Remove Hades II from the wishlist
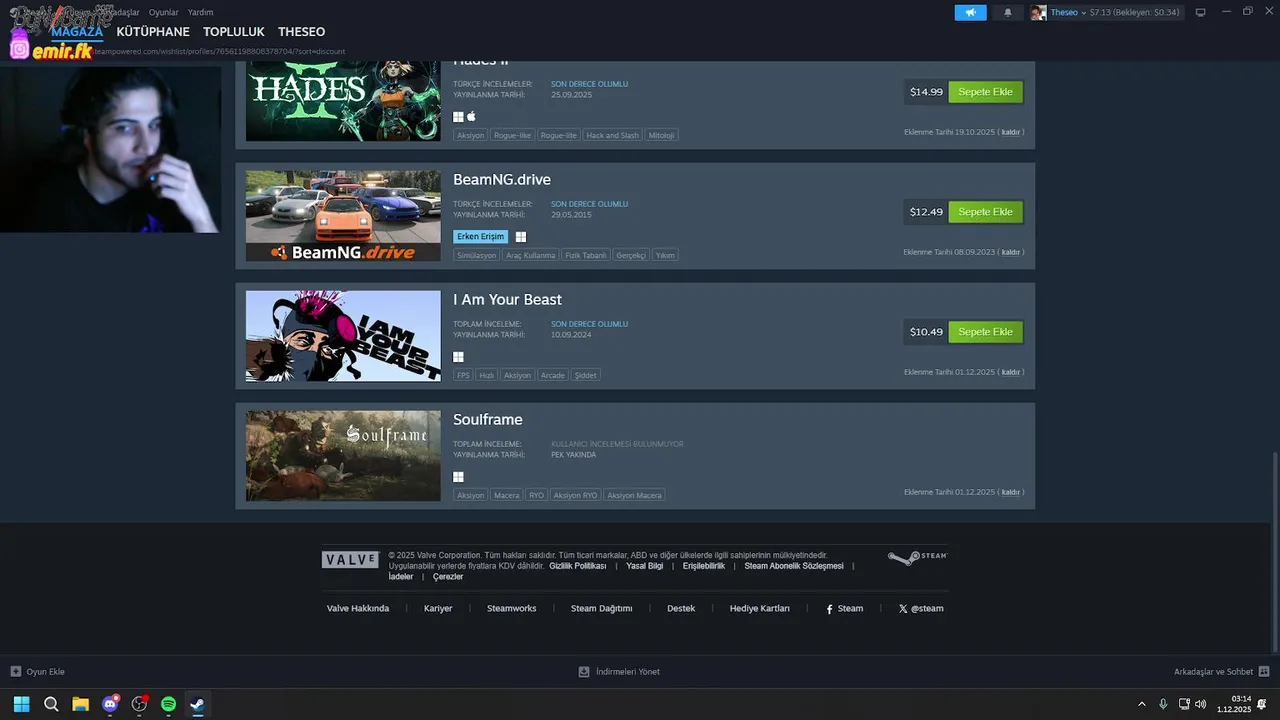Viewport: 1280px width, 720px height. [x=1011, y=132]
